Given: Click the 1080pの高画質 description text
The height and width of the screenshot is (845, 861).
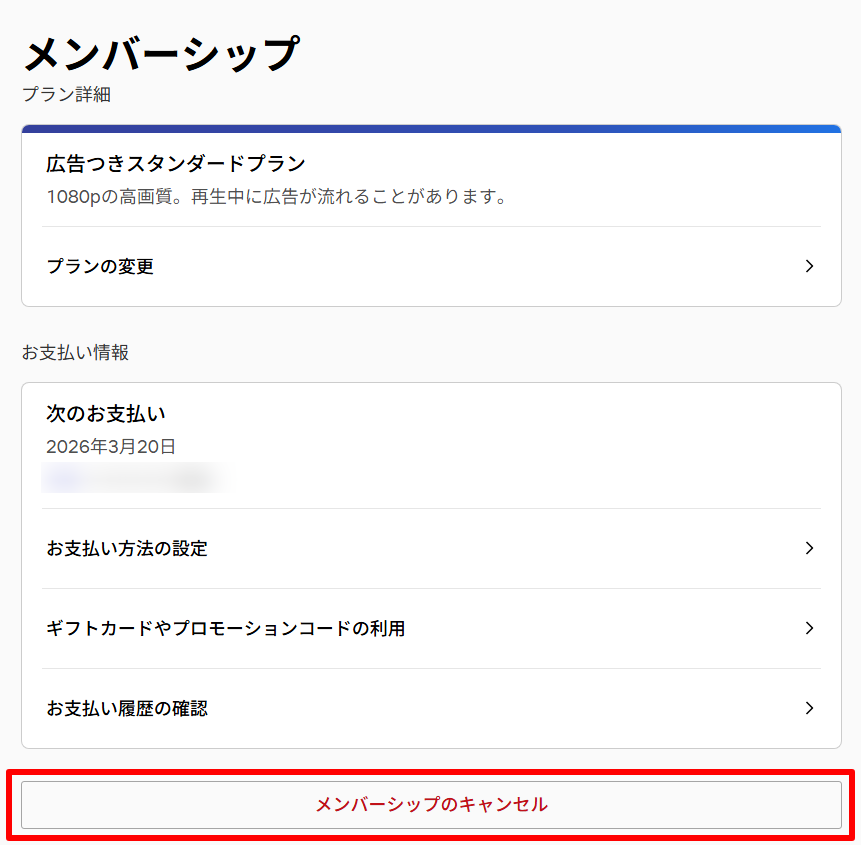Looking at the screenshot, I should 108,196.
